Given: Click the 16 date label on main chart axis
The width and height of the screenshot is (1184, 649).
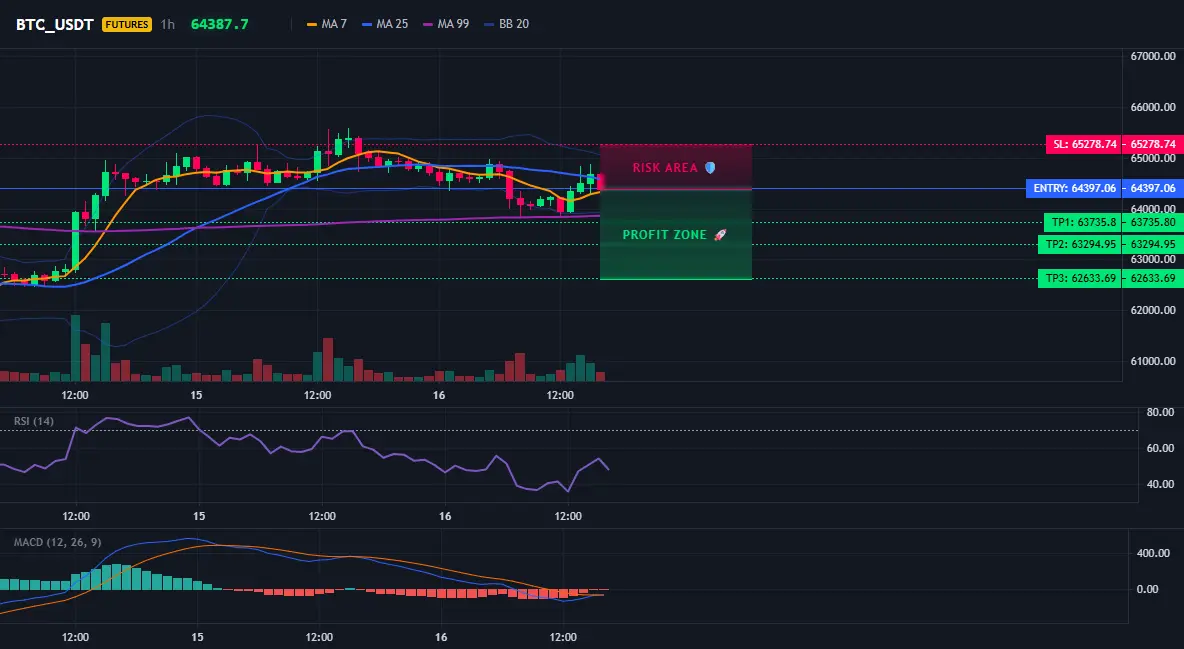Looking at the screenshot, I should (439, 395).
